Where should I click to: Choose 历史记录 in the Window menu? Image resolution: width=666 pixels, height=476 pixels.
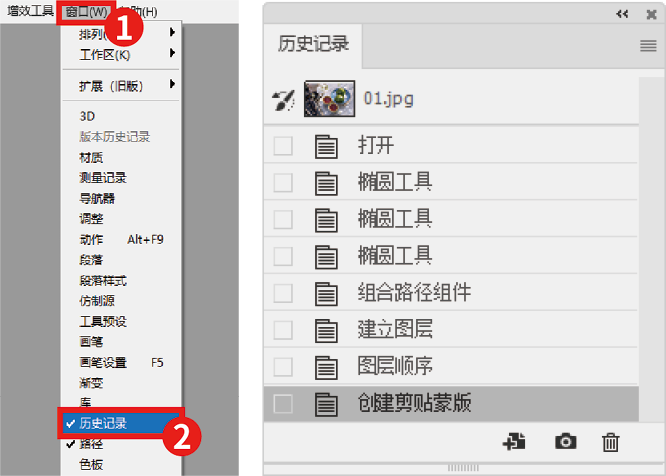click(x=103, y=423)
